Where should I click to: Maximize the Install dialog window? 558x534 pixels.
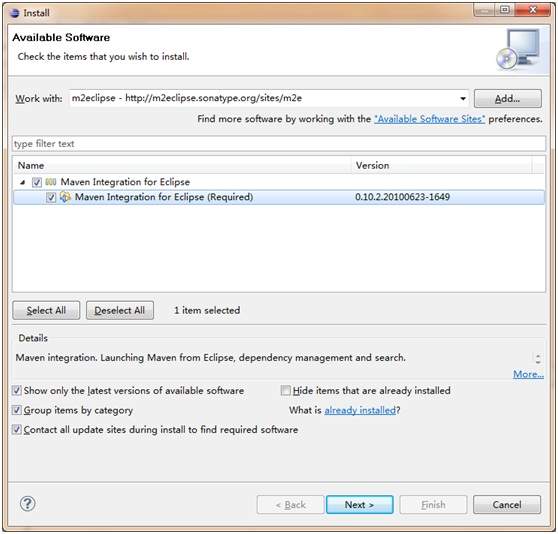point(505,10)
